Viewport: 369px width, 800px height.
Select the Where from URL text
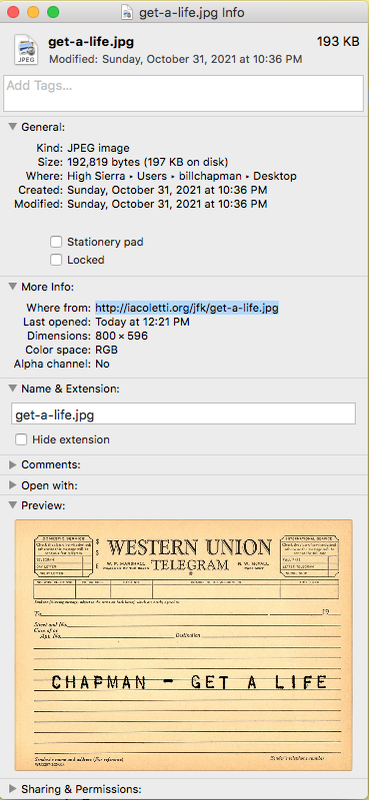(187, 308)
